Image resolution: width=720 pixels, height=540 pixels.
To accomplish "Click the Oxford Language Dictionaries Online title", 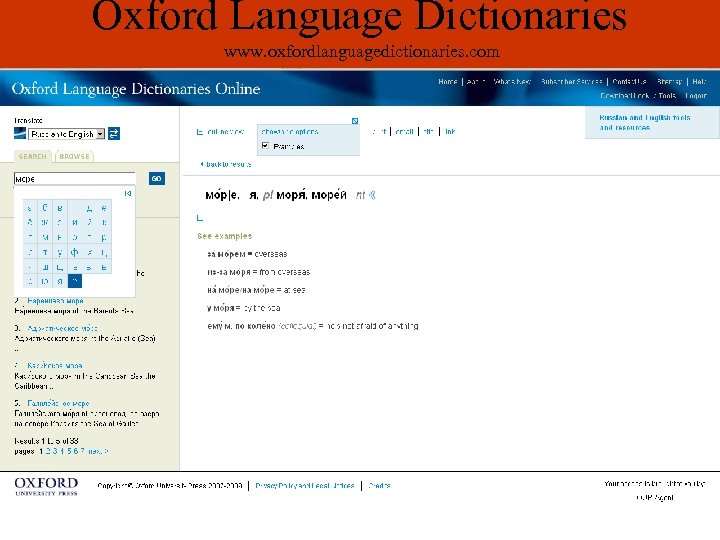I will (136, 89).
